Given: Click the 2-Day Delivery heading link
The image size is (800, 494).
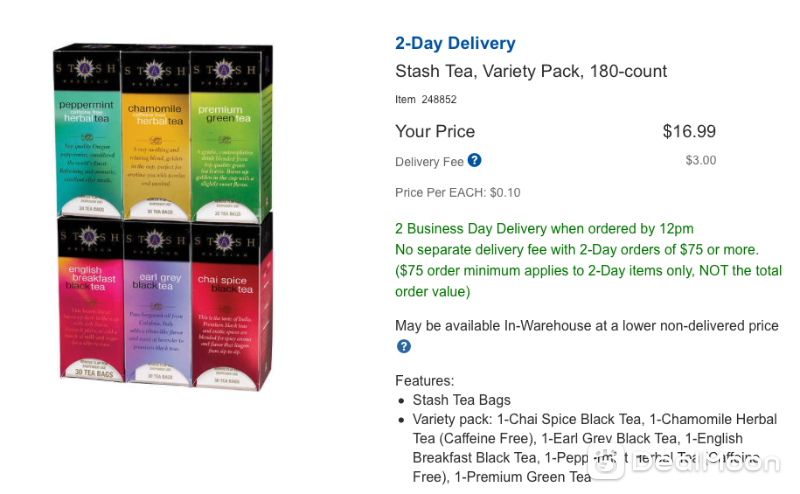Looking at the screenshot, I should (455, 43).
